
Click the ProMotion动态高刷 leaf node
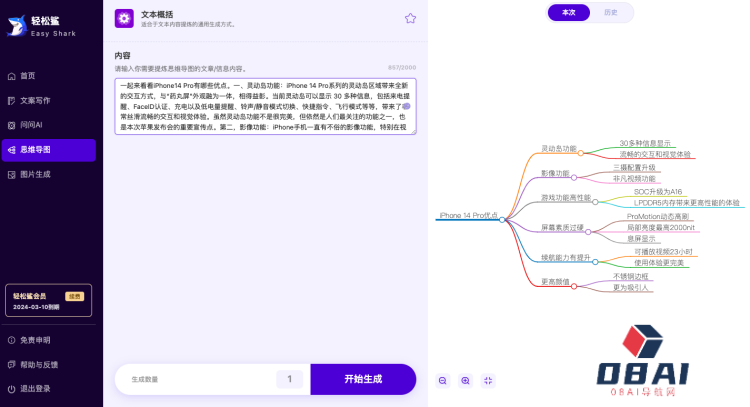[658, 217]
